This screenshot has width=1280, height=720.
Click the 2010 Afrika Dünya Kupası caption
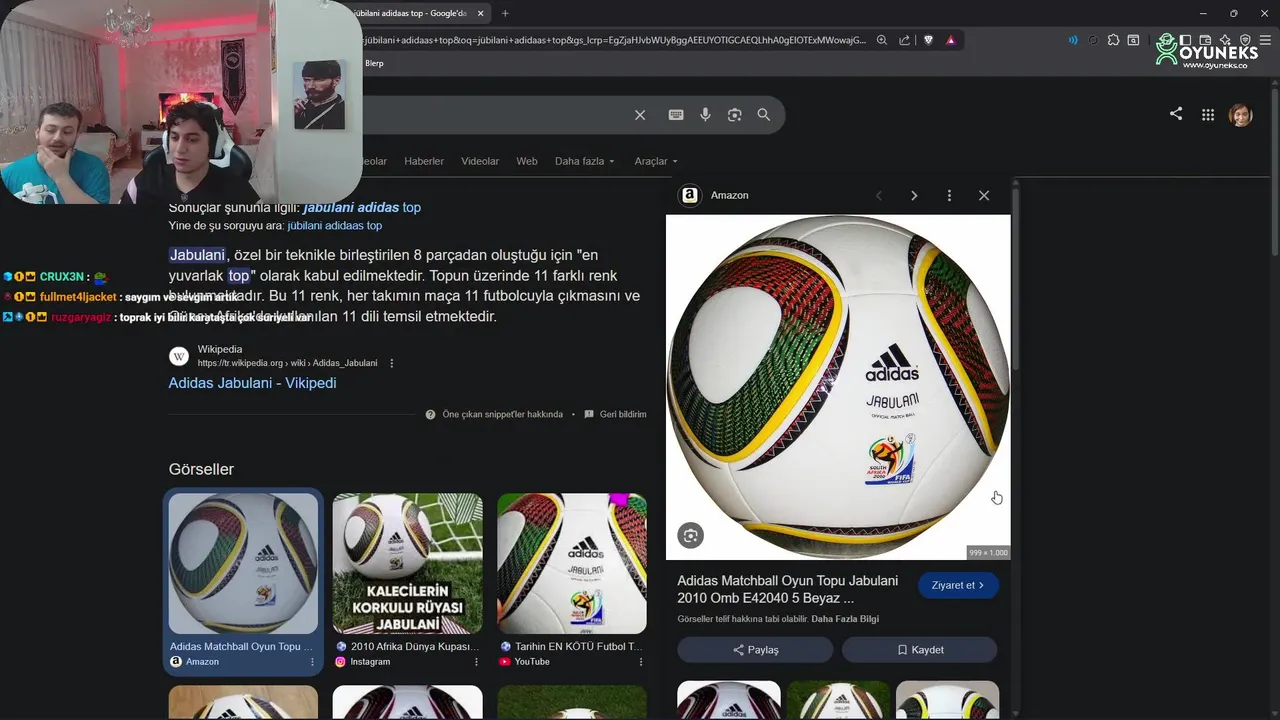415,647
